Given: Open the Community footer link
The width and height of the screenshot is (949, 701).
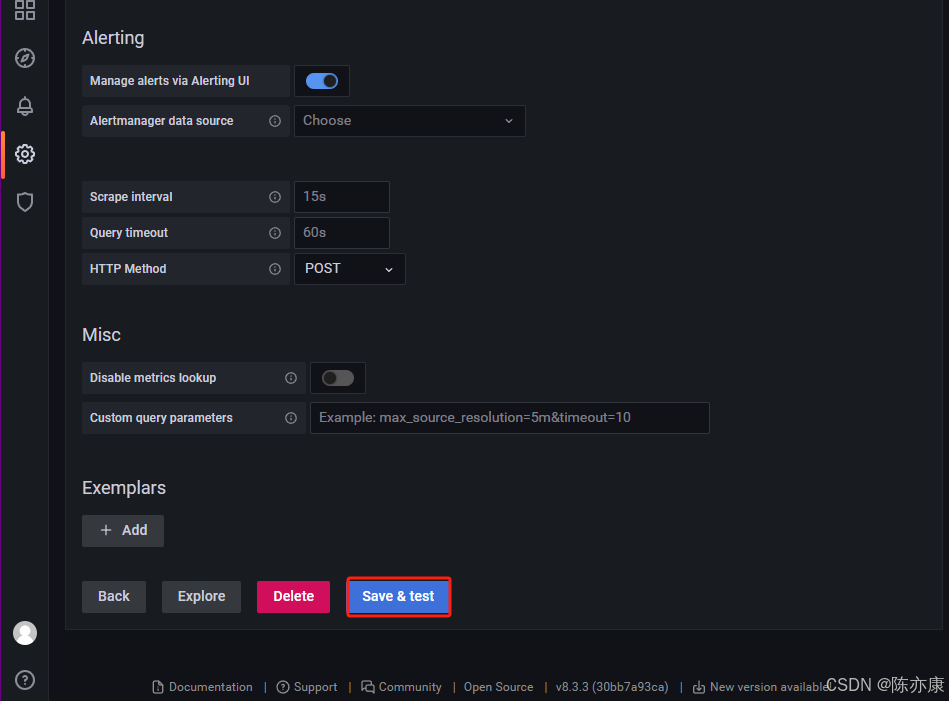Looking at the screenshot, I should (x=410, y=687).
